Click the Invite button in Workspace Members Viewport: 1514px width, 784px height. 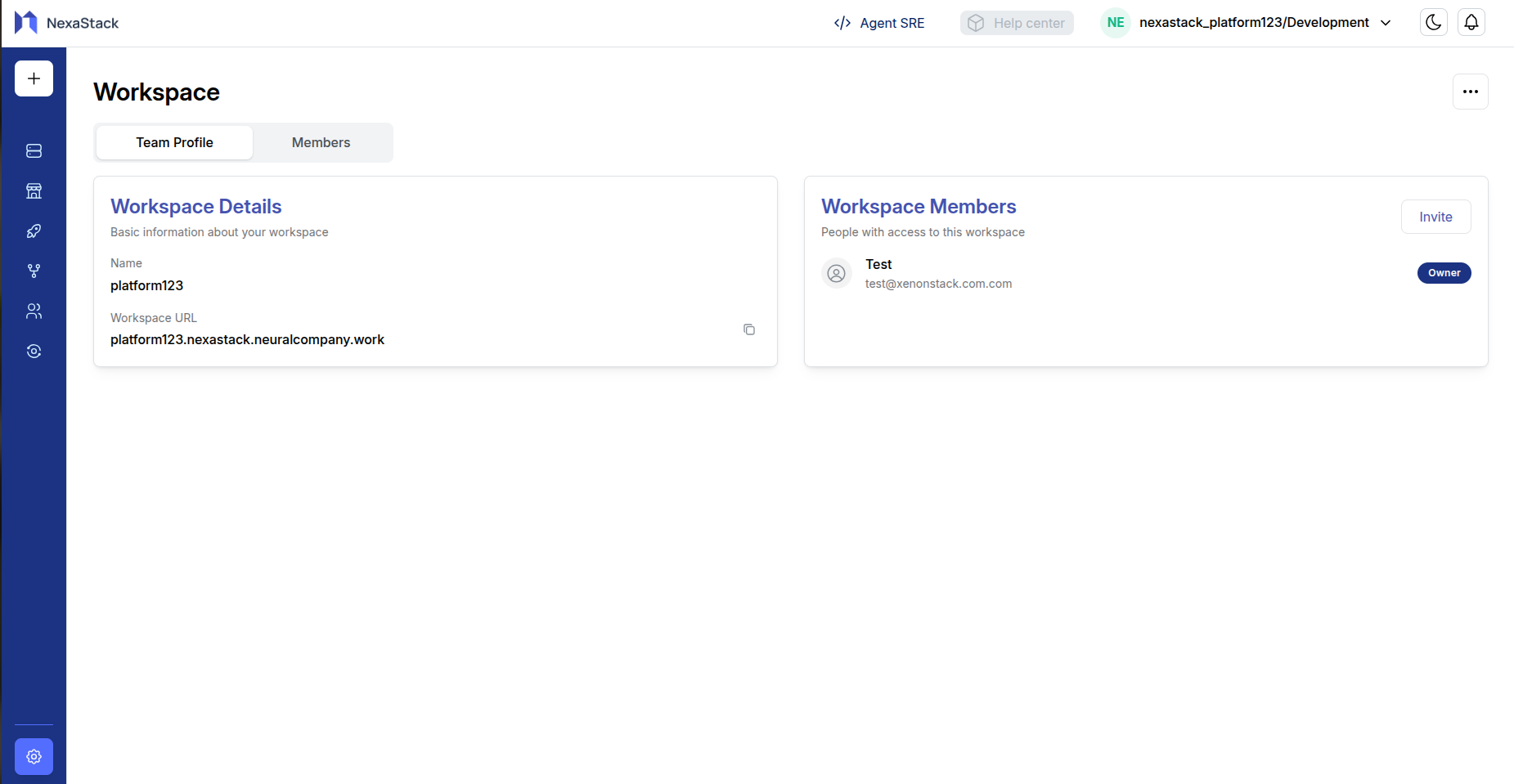(x=1435, y=217)
